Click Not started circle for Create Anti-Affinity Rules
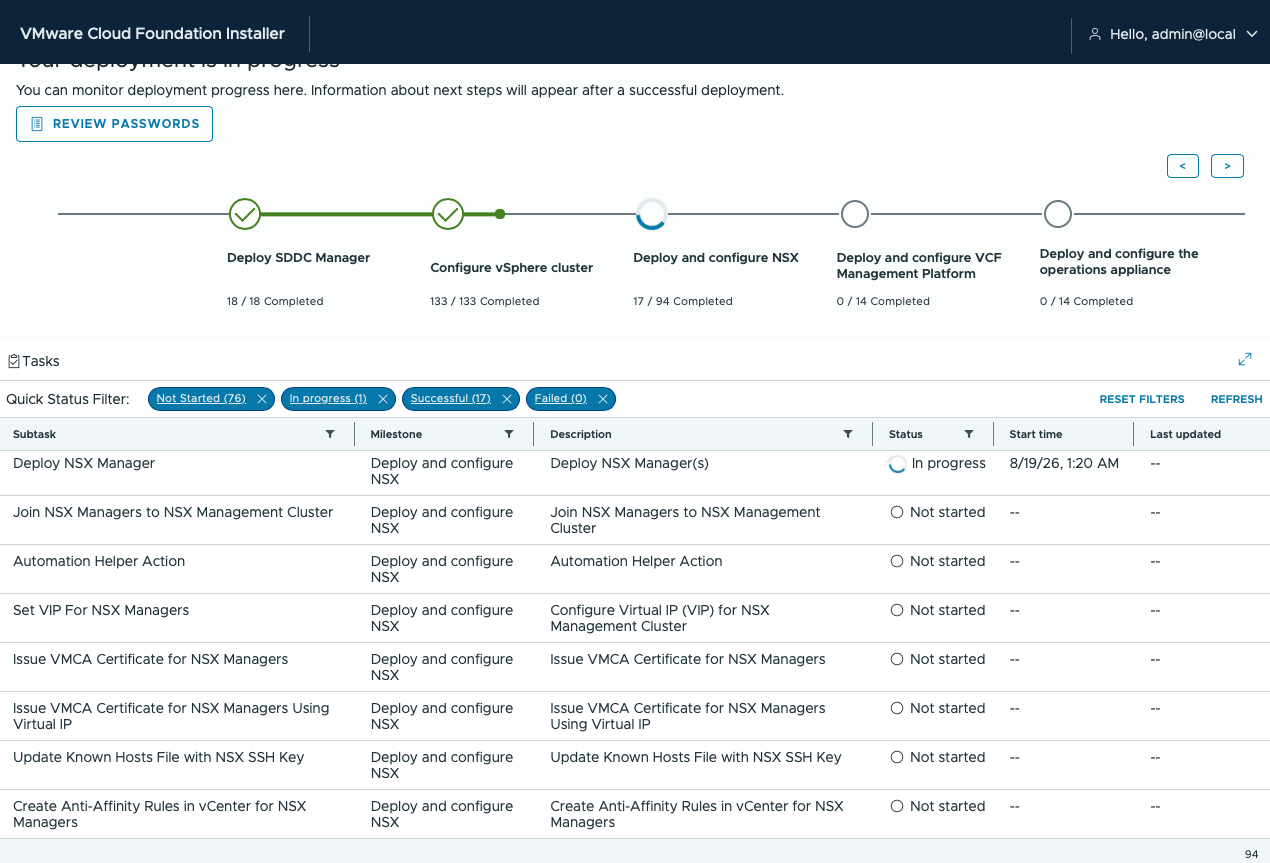This screenshot has width=1270, height=863. 897,806
